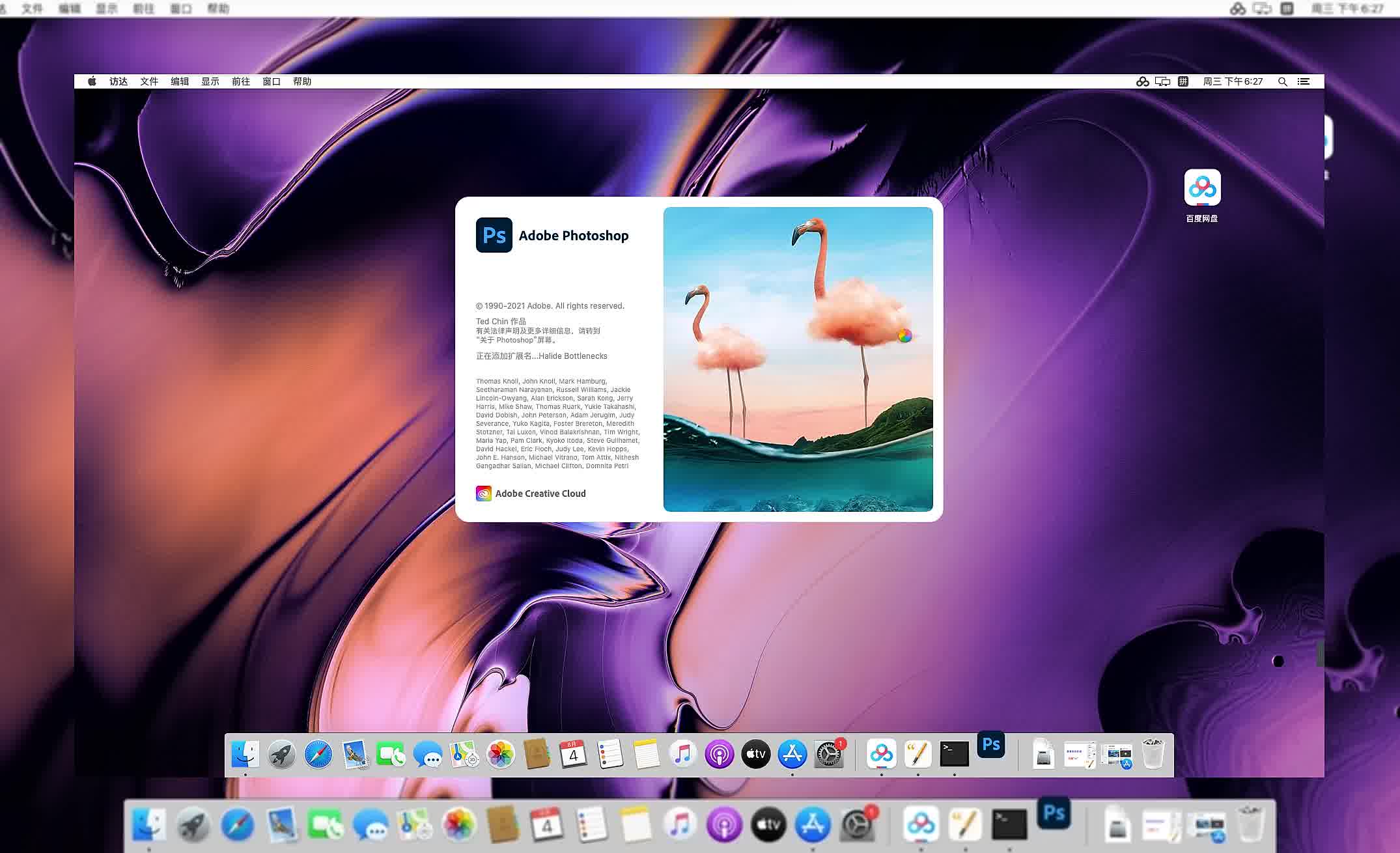The height and width of the screenshot is (853, 1400).
Task: Click 'Ted Chin 作品' credit text
Action: click(x=501, y=321)
